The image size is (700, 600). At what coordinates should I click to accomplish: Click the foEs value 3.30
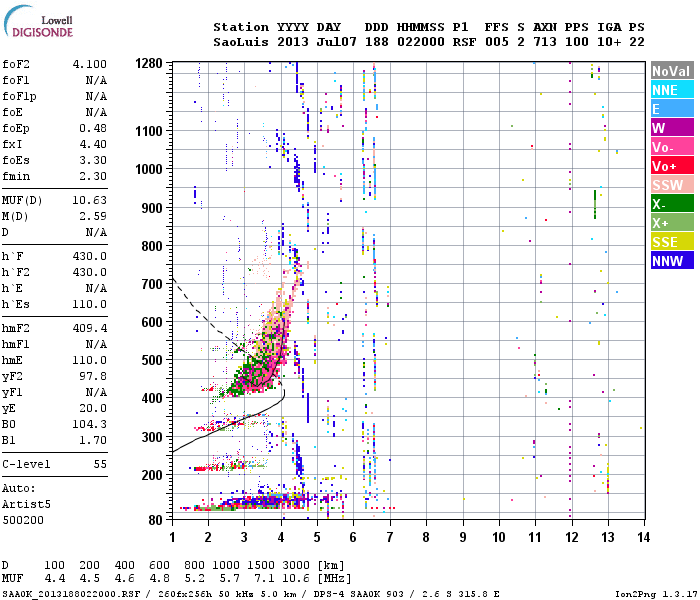click(93, 160)
